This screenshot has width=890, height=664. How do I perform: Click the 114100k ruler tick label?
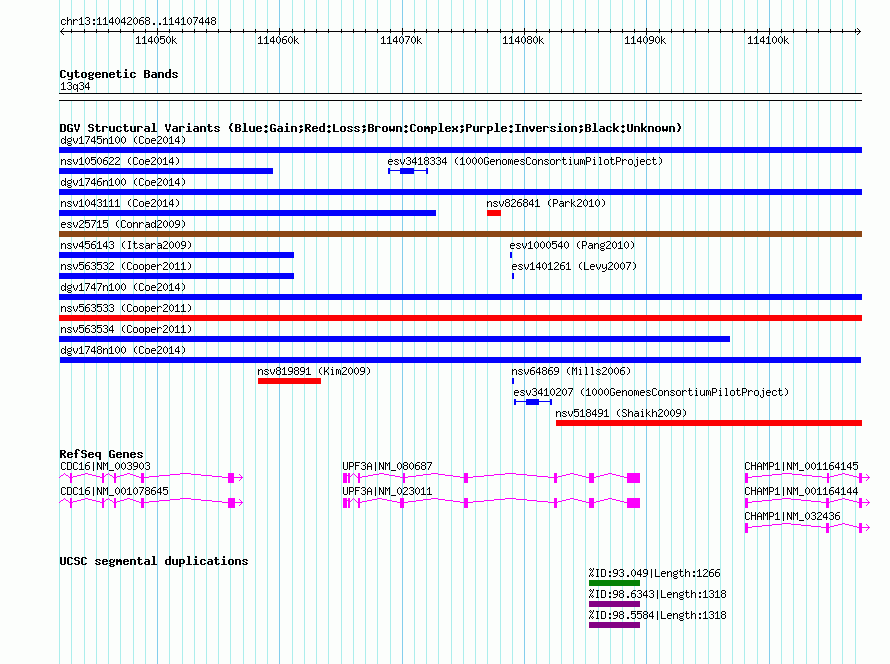pyautogui.click(x=768, y=40)
